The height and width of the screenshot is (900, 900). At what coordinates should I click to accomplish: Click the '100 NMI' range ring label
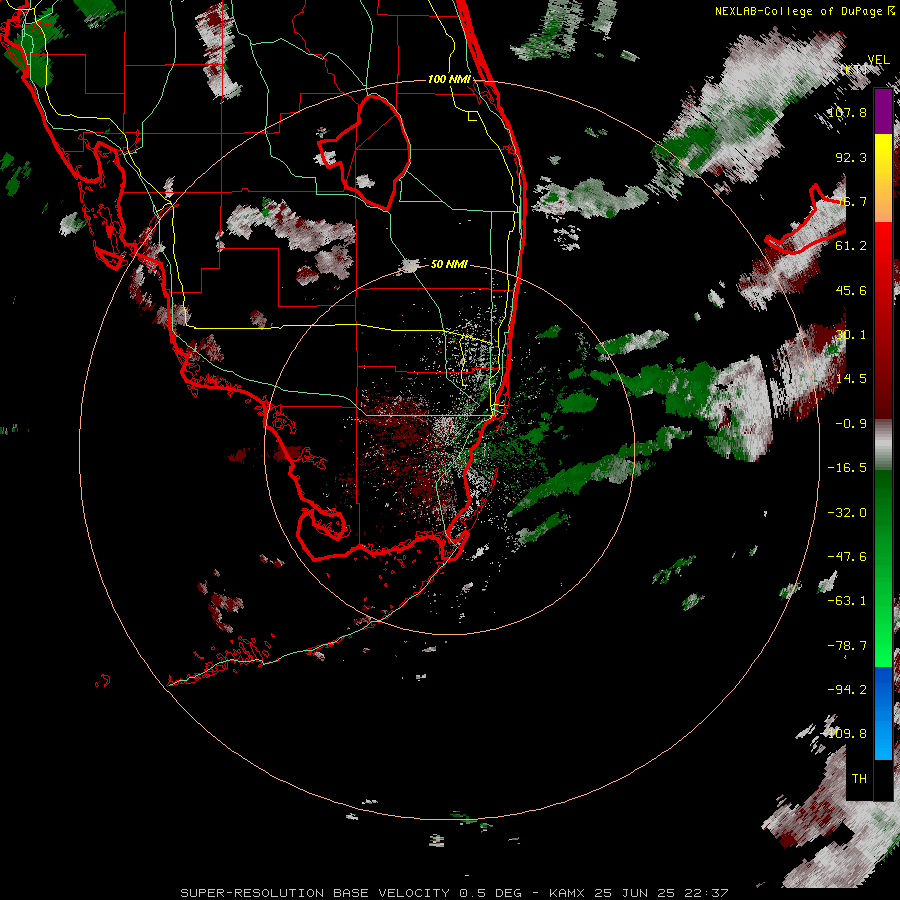[x=449, y=79]
